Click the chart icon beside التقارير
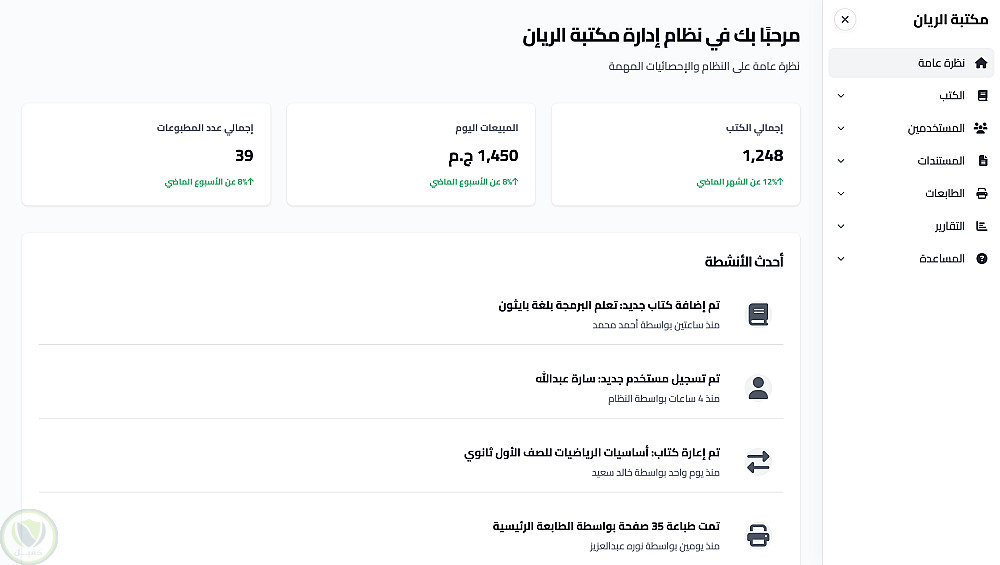Image resolution: width=1000 pixels, height=565 pixels. tap(981, 226)
